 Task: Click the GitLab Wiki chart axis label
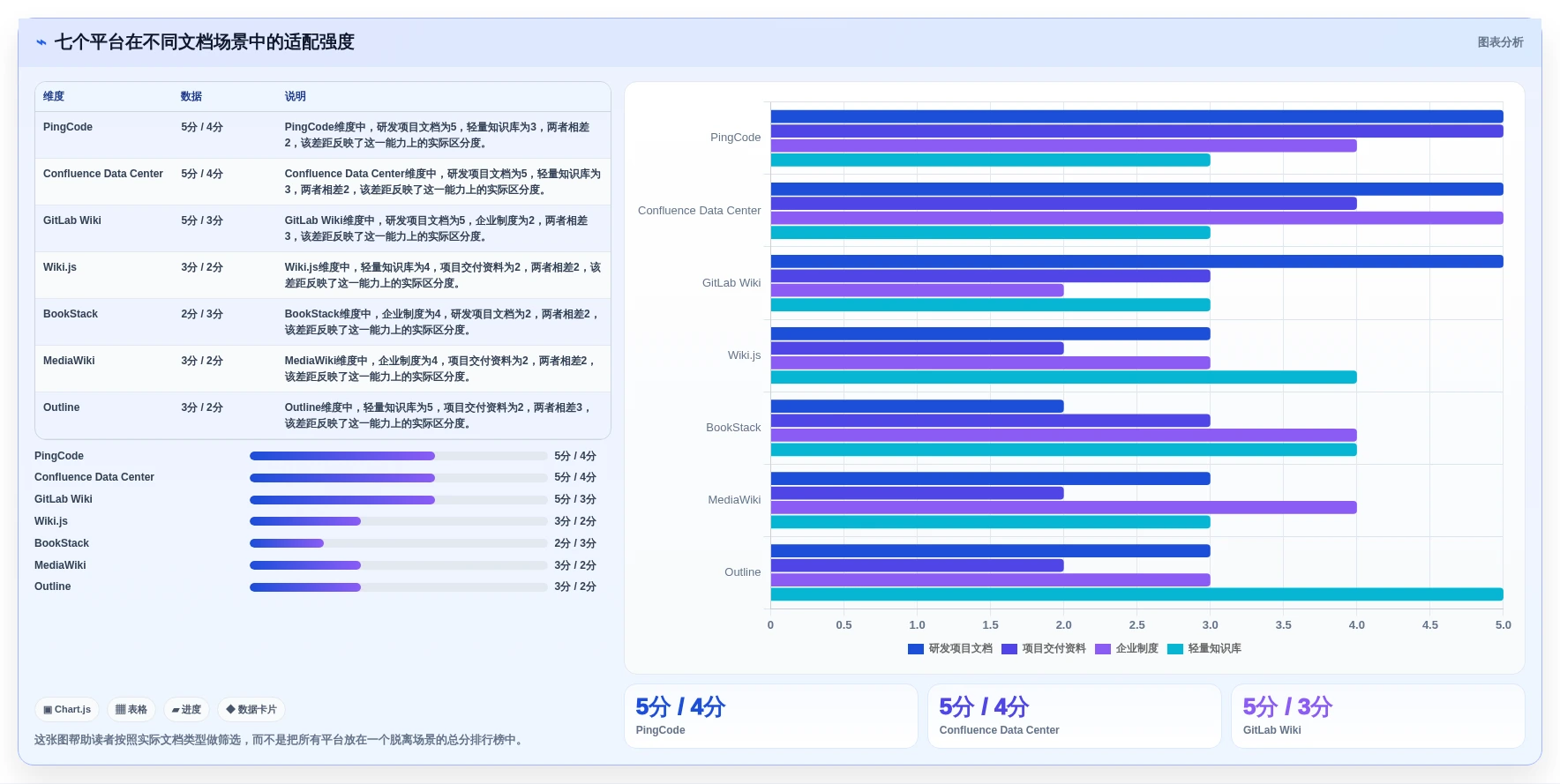click(x=731, y=283)
